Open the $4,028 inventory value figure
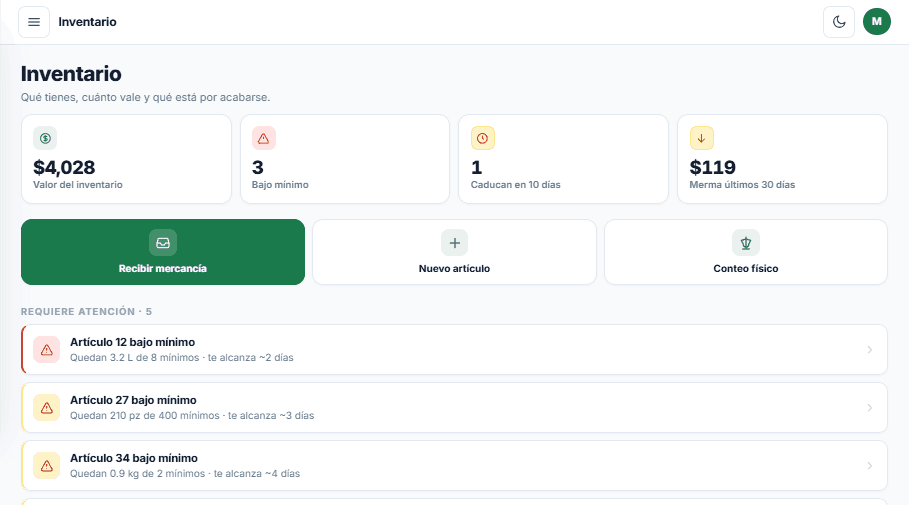This screenshot has width=909, height=505. (64, 168)
